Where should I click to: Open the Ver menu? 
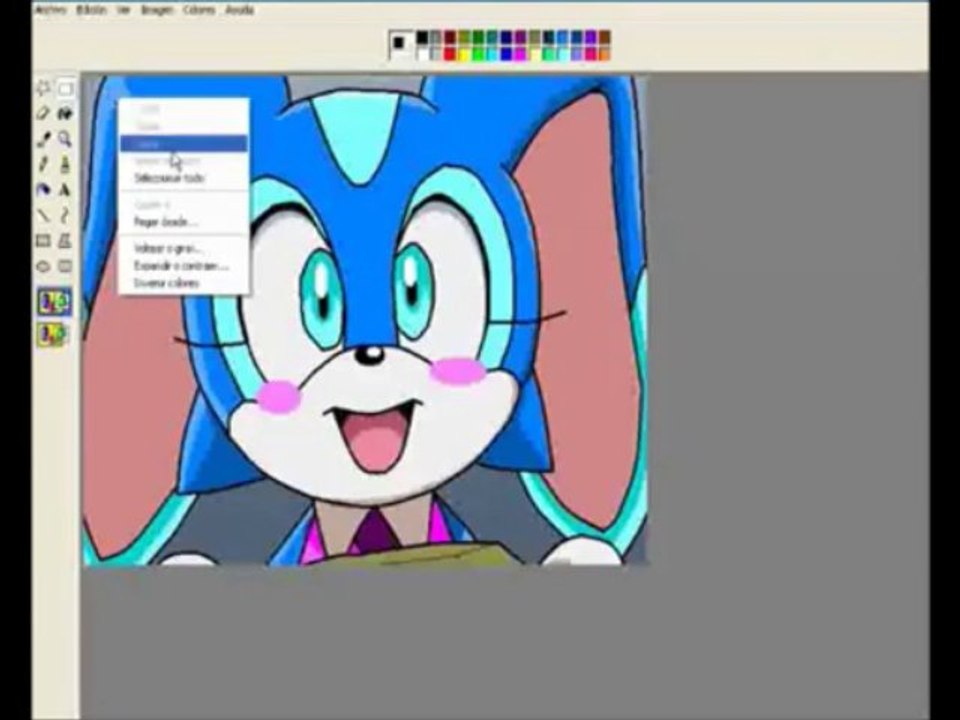[x=124, y=10]
